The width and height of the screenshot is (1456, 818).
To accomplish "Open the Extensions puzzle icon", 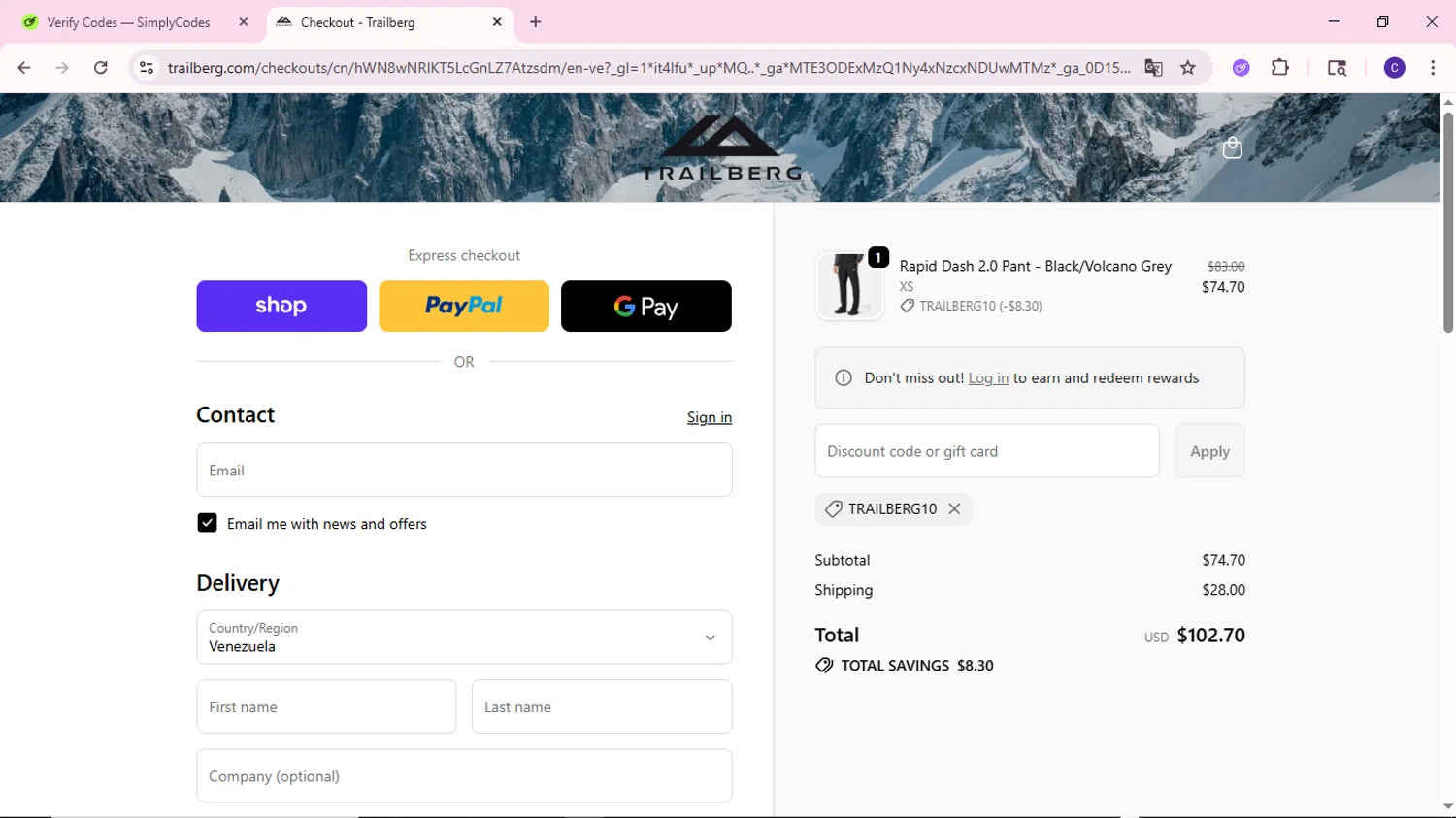I will click(x=1280, y=68).
